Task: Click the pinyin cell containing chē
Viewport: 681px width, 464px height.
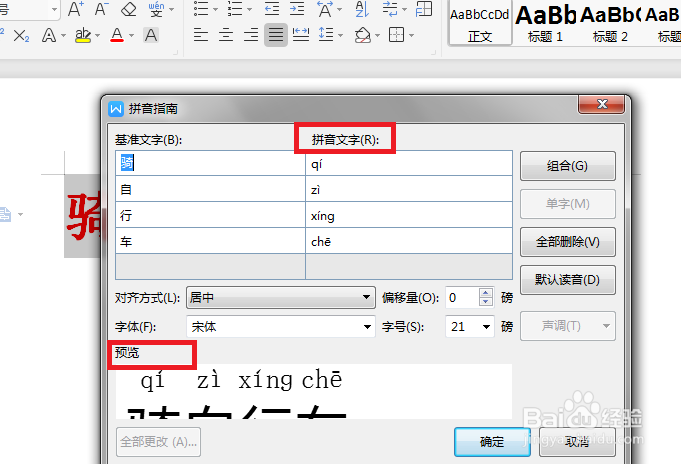Action: coord(409,241)
